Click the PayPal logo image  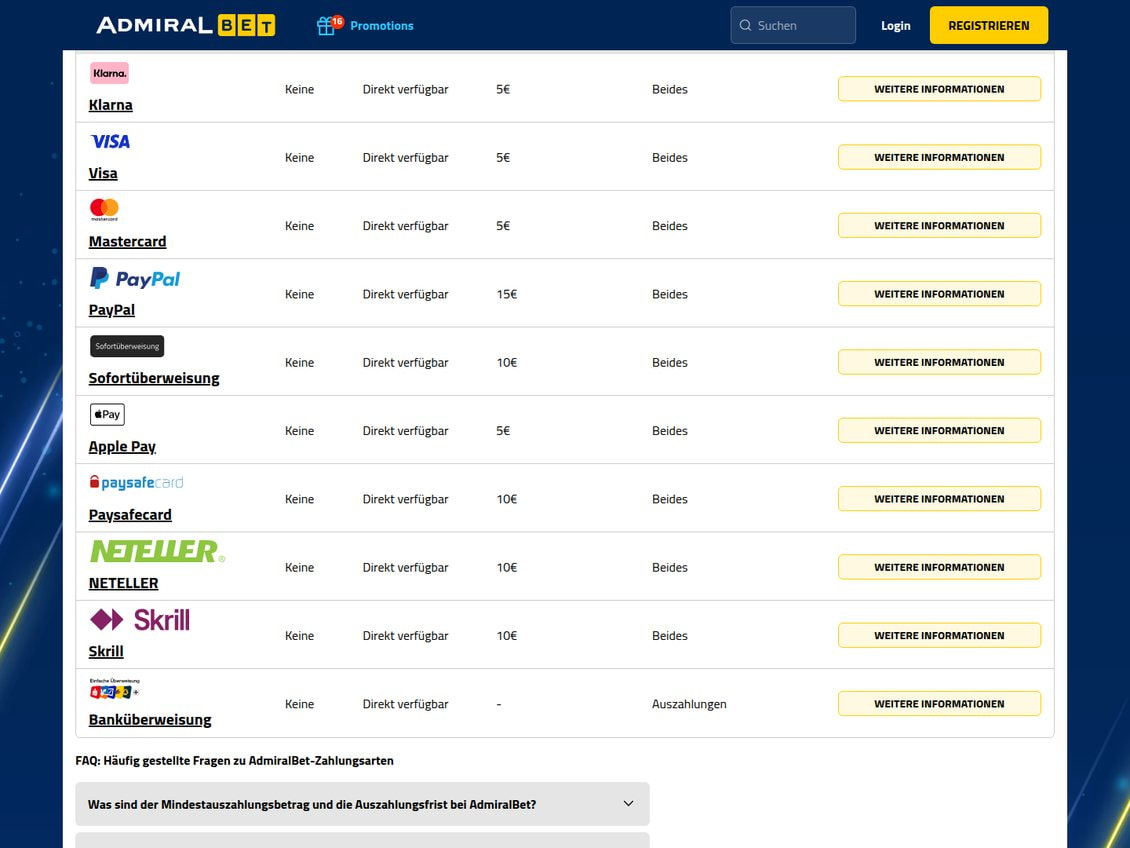tap(135, 278)
